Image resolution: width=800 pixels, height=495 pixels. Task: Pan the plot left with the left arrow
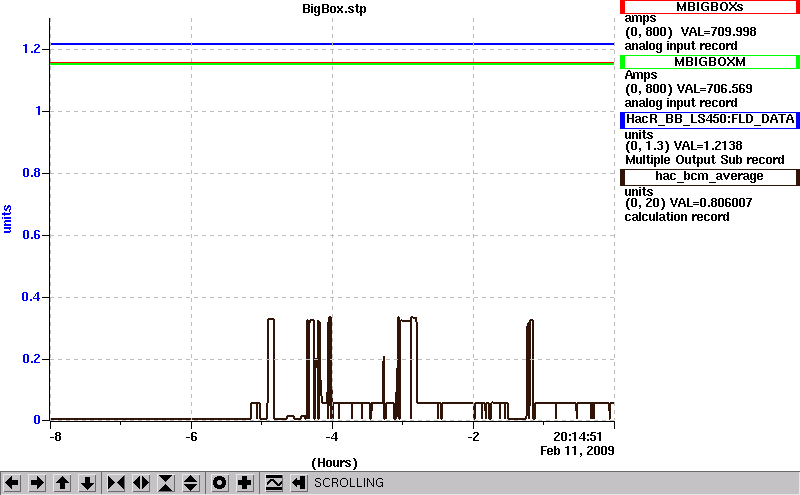click(x=12, y=483)
